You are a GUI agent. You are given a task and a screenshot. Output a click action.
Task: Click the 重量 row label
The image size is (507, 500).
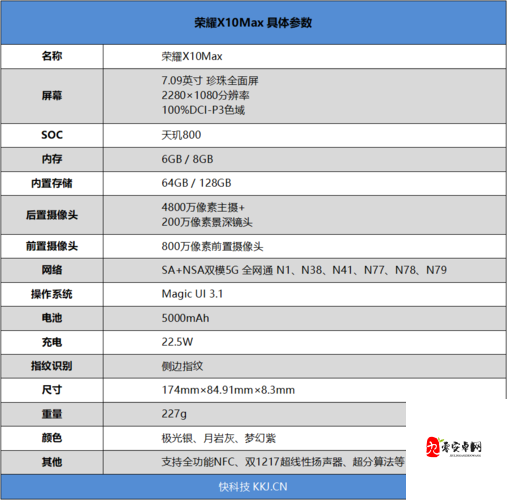tap(52, 414)
